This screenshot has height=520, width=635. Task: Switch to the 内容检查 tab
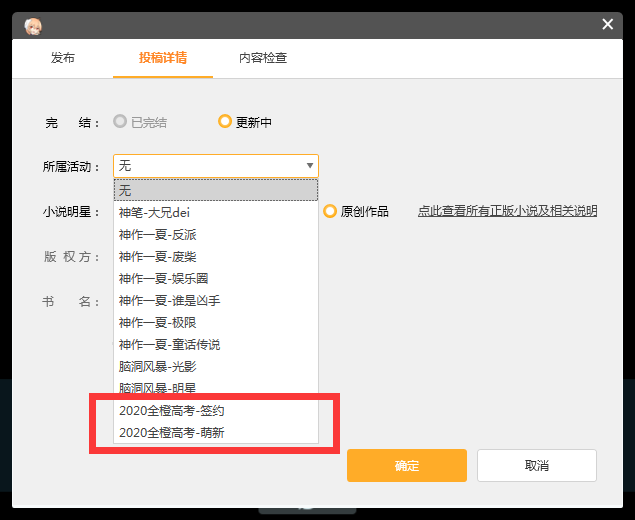(263, 58)
